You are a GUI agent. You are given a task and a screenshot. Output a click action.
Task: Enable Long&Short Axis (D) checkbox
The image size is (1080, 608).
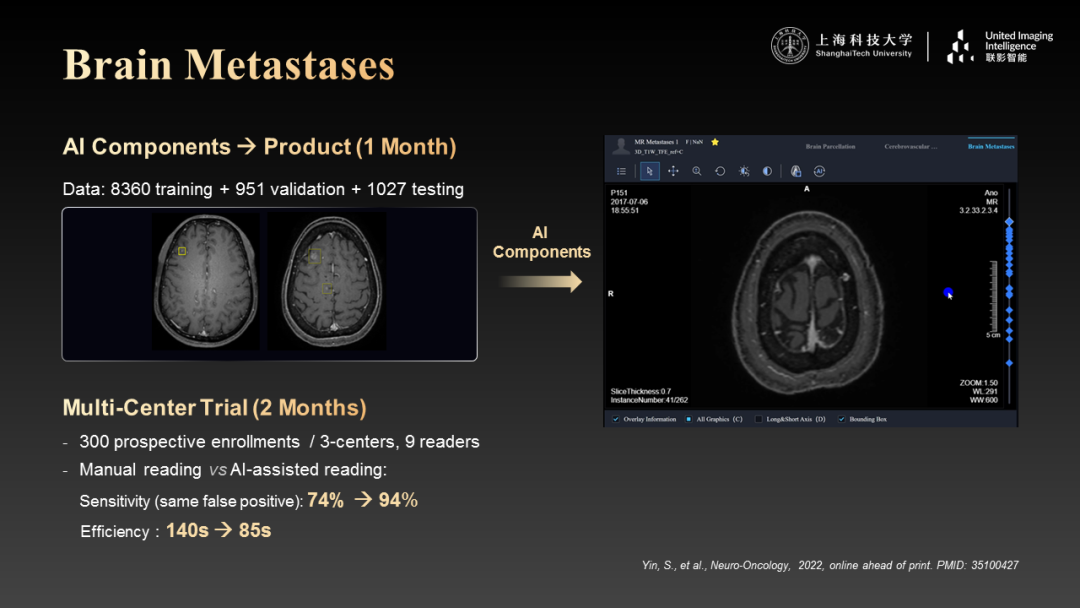(759, 419)
